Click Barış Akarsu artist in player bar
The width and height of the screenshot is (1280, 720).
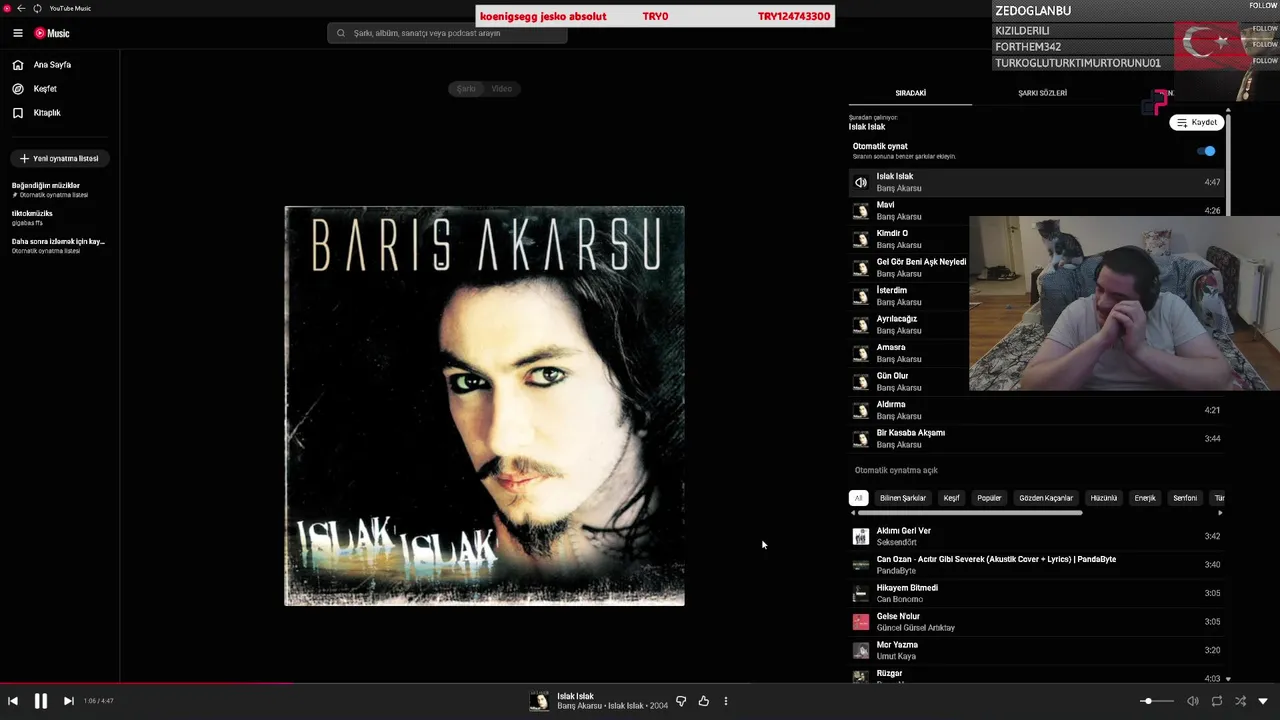[580, 706]
